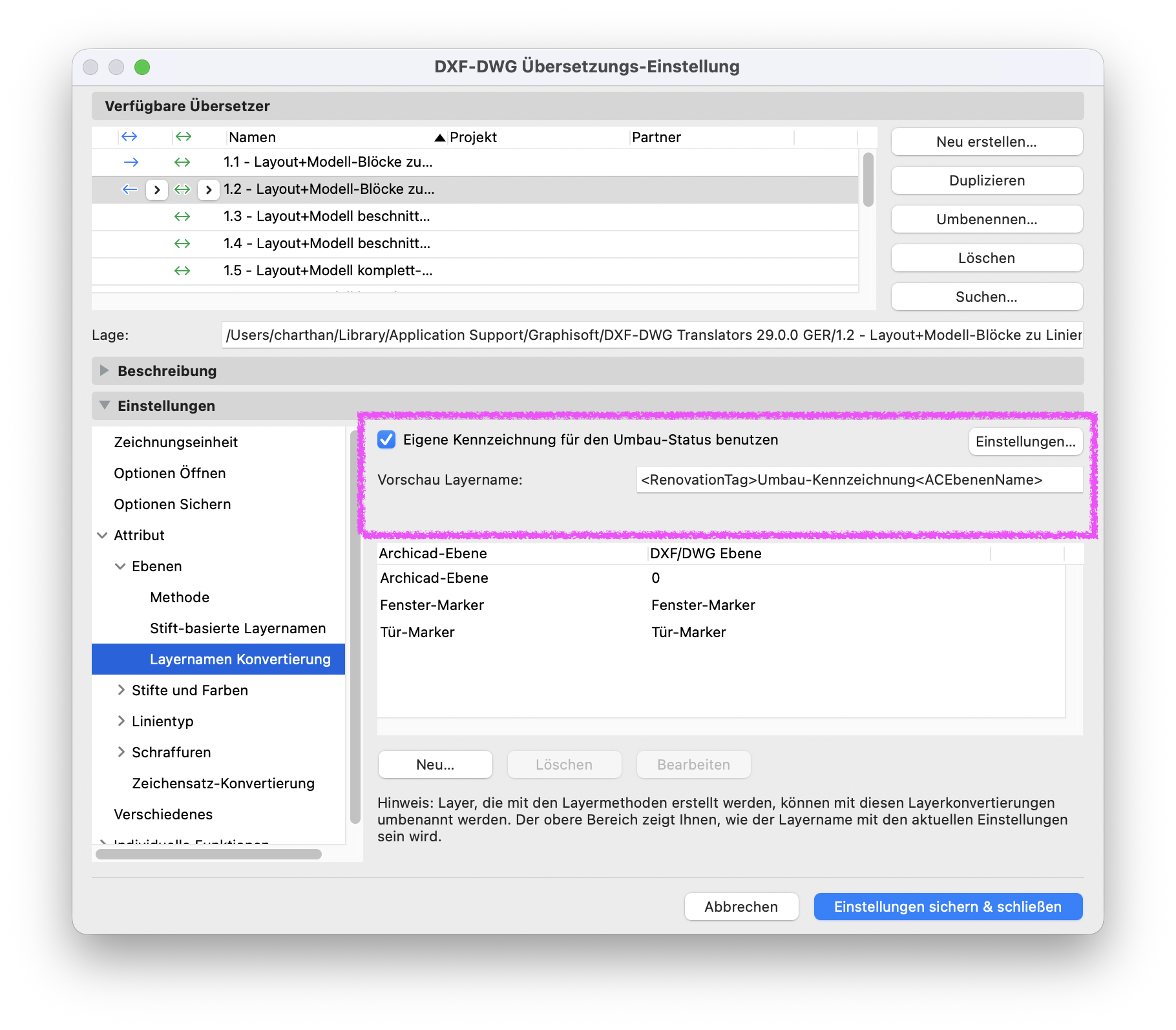The height and width of the screenshot is (1030, 1176).
Task: Click the Suchen... button
Action: (x=987, y=297)
